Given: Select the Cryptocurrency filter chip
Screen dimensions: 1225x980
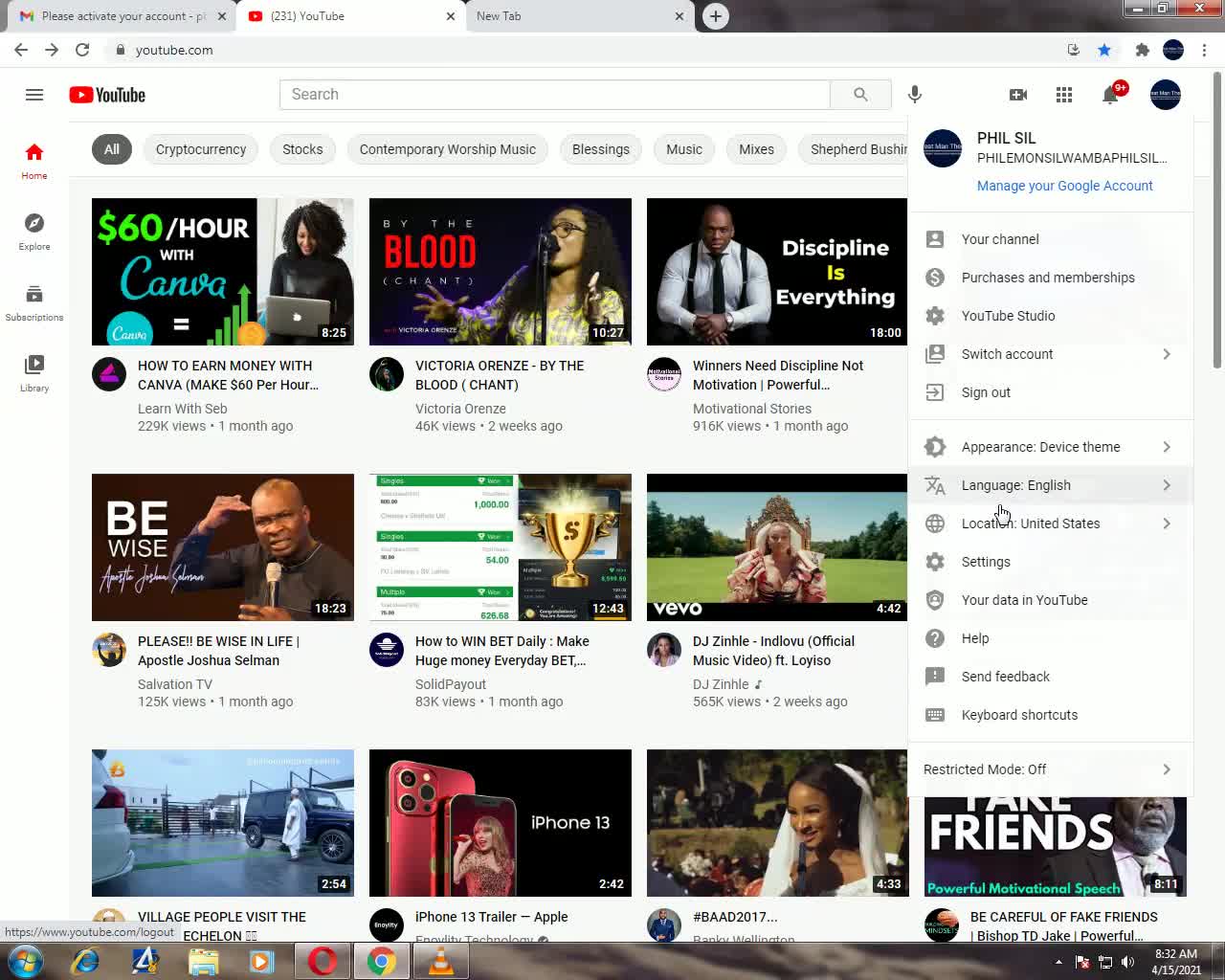Looking at the screenshot, I should pos(201,149).
